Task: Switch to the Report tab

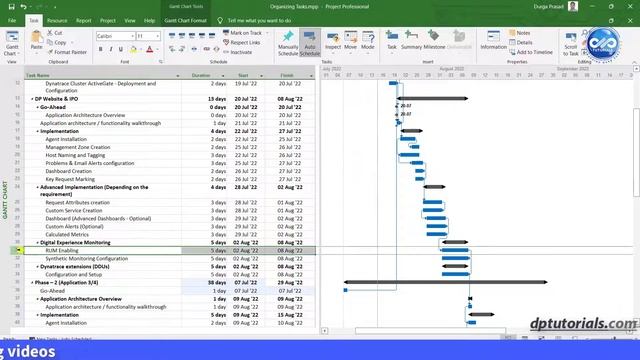Action: click(84, 20)
